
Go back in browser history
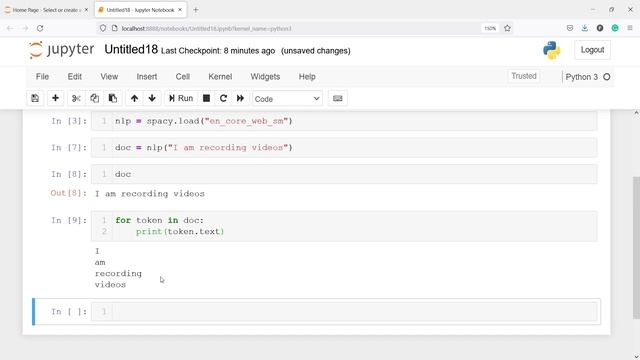click(10, 28)
